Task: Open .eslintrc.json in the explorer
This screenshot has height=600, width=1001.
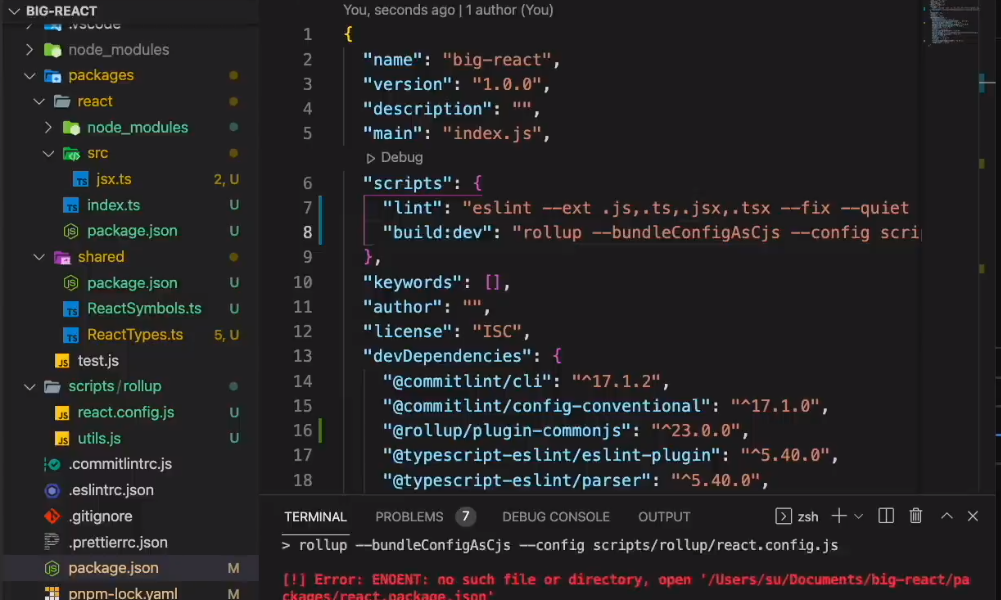Action: pos(111,490)
